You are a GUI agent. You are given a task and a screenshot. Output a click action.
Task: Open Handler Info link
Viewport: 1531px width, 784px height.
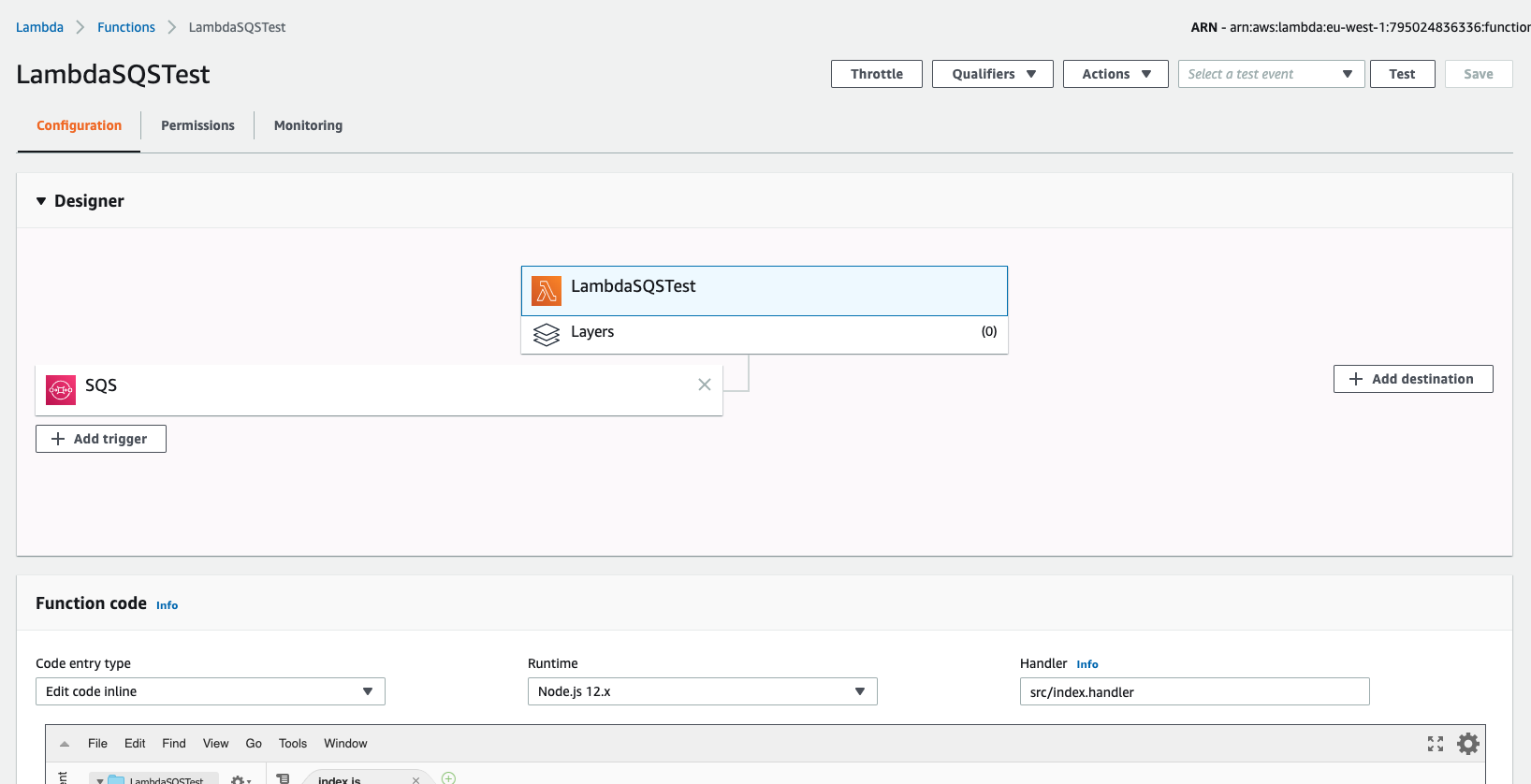coord(1087,664)
